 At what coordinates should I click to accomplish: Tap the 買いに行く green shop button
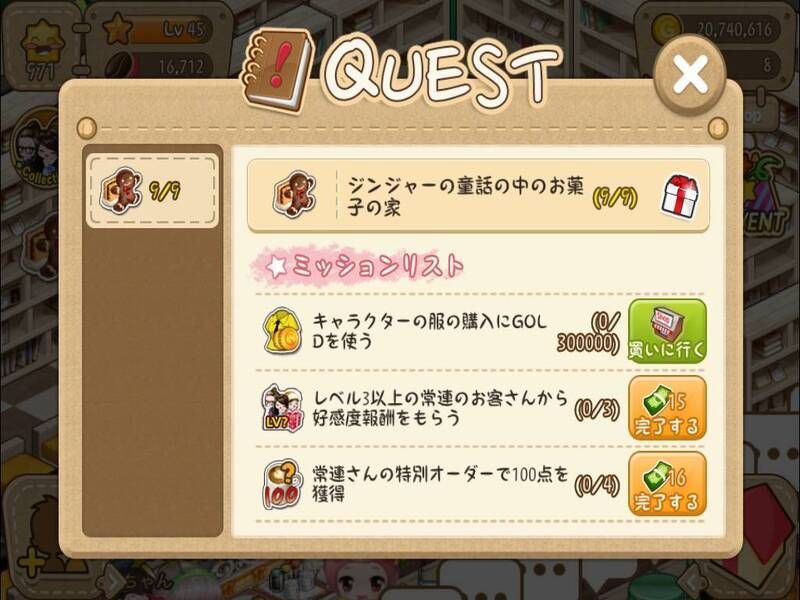(x=667, y=331)
